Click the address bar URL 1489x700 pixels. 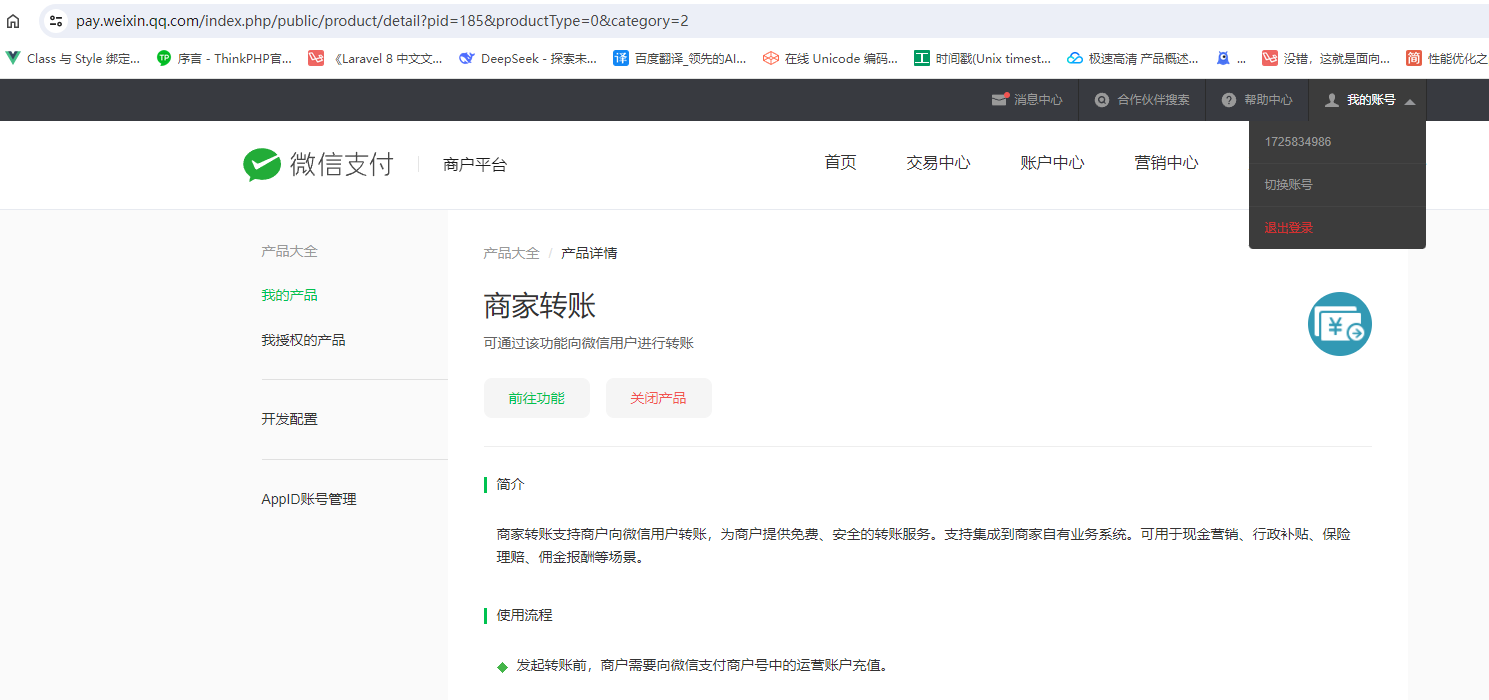pos(382,21)
